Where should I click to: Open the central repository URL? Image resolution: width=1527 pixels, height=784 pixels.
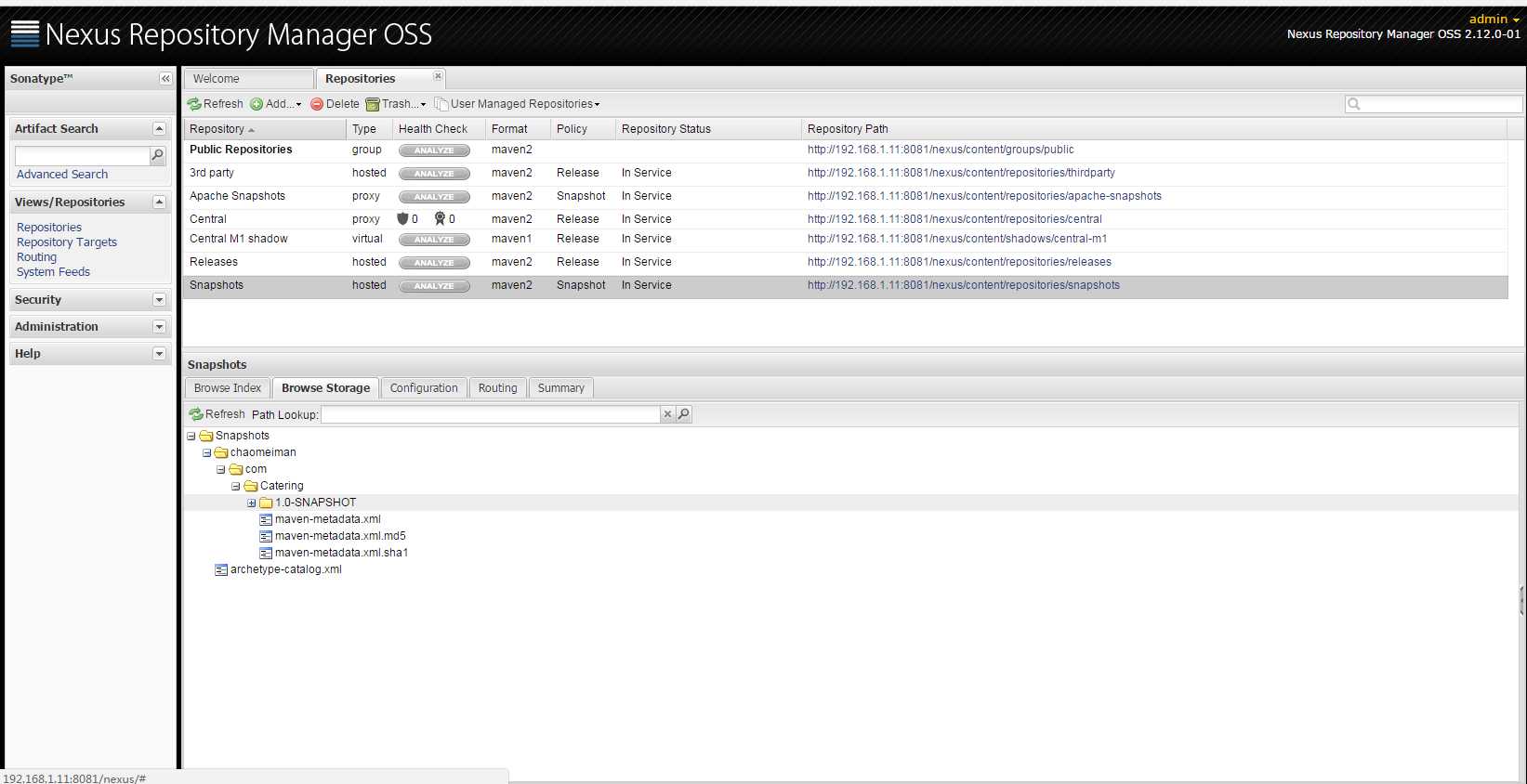pos(954,219)
